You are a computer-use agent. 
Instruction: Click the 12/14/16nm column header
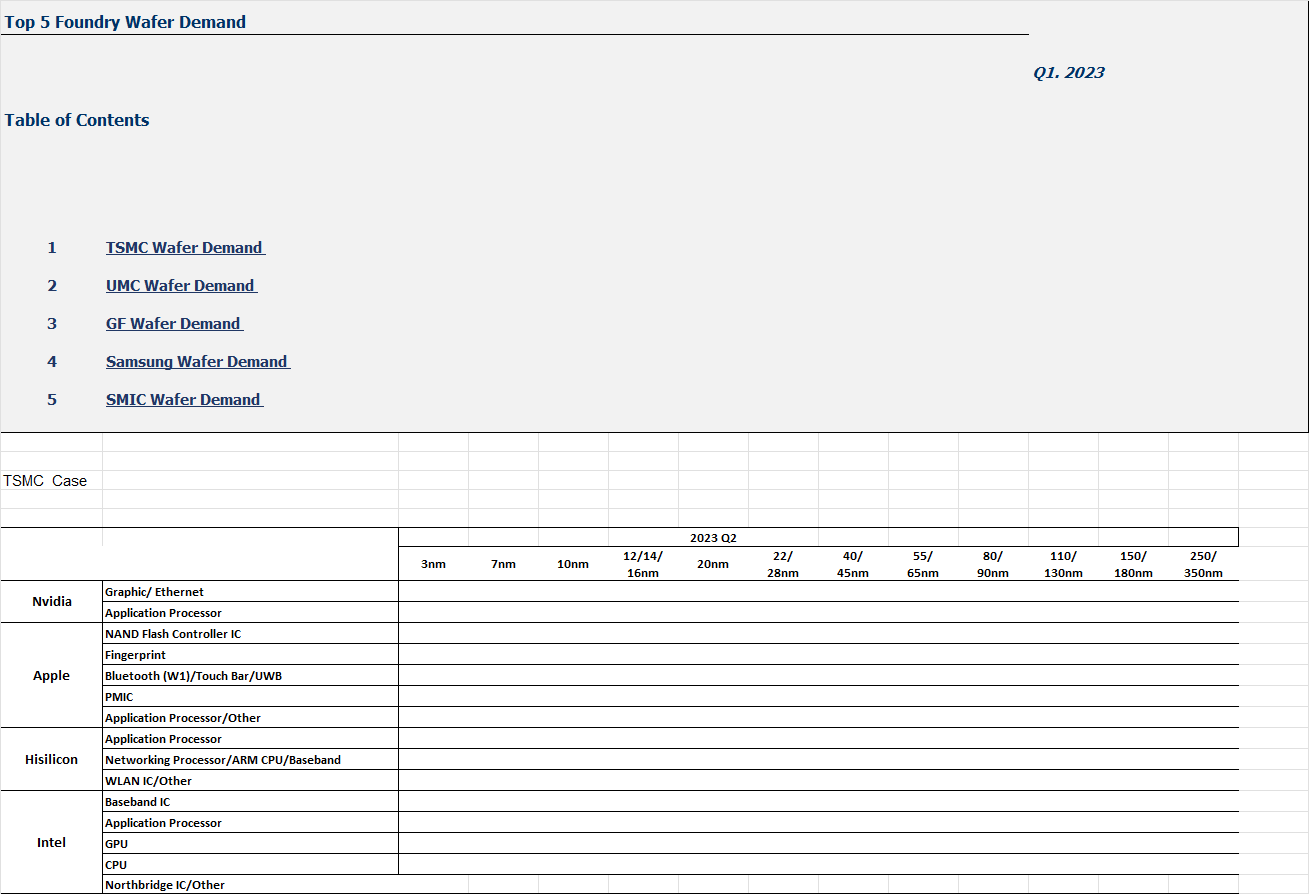pyautogui.click(x=643, y=564)
